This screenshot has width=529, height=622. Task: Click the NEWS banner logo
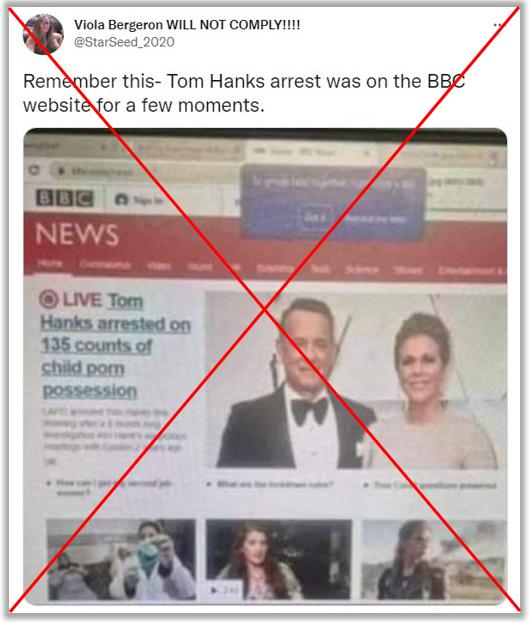click(77, 234)
